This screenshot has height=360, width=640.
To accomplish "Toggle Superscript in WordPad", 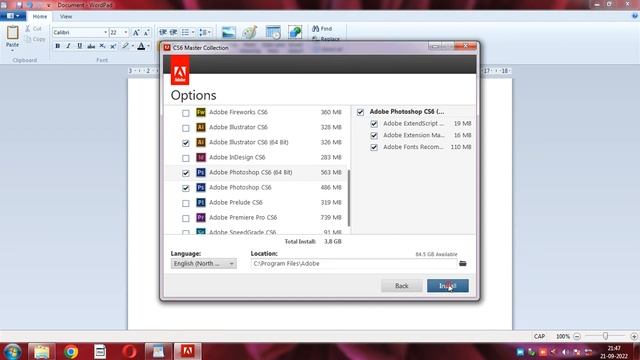I will (113, 46).
